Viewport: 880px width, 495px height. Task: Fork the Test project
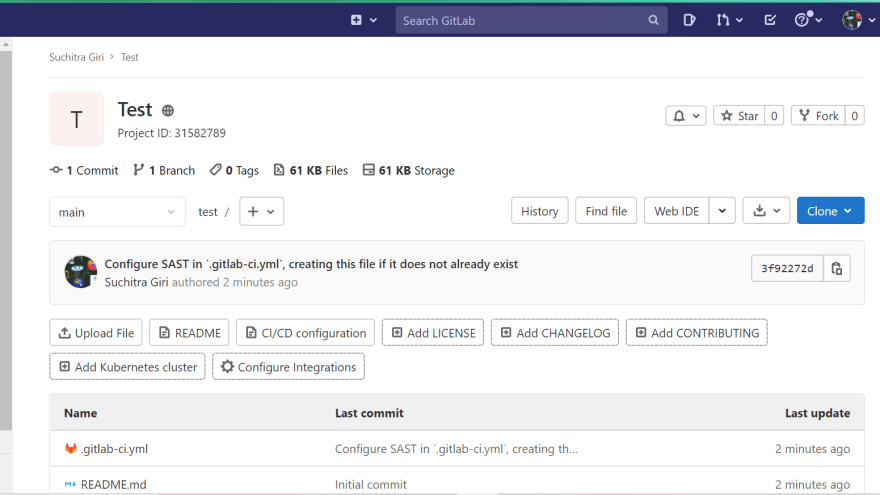[818, 116]
